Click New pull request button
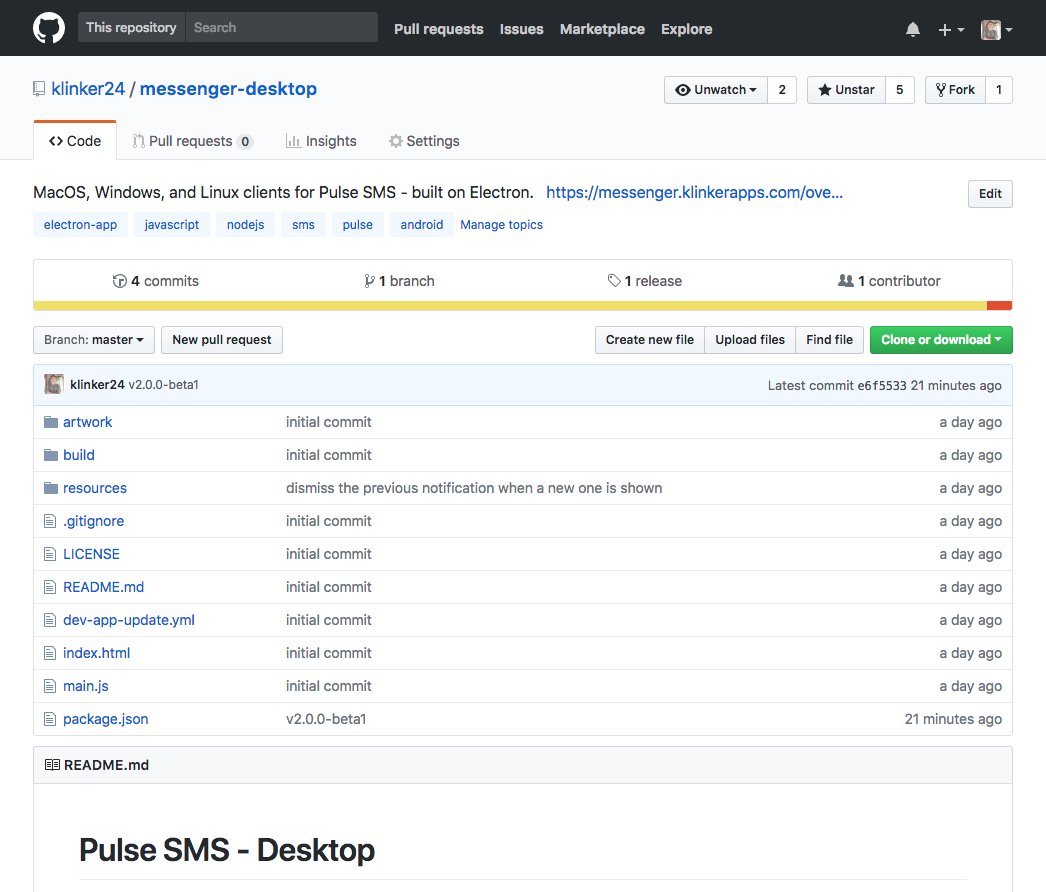This screenshot has height=892, width=1046. coord(221,340)
